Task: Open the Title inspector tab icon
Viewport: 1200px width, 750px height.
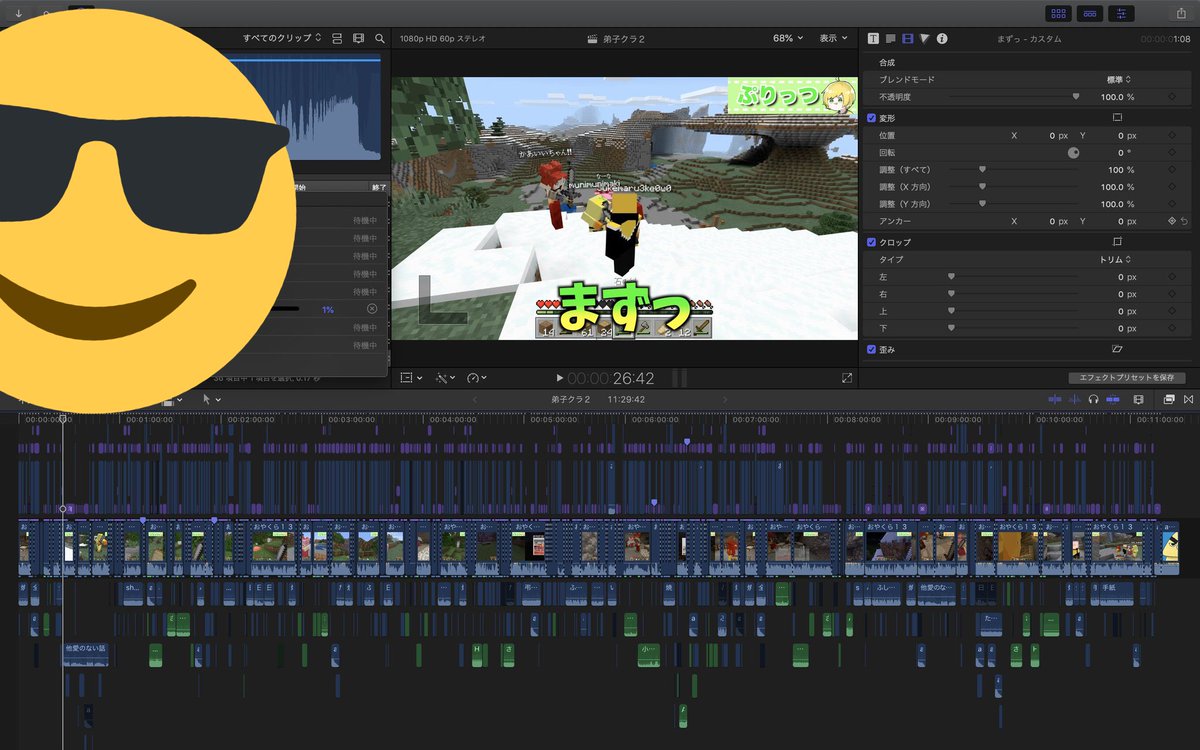Action: click(891, 38)
